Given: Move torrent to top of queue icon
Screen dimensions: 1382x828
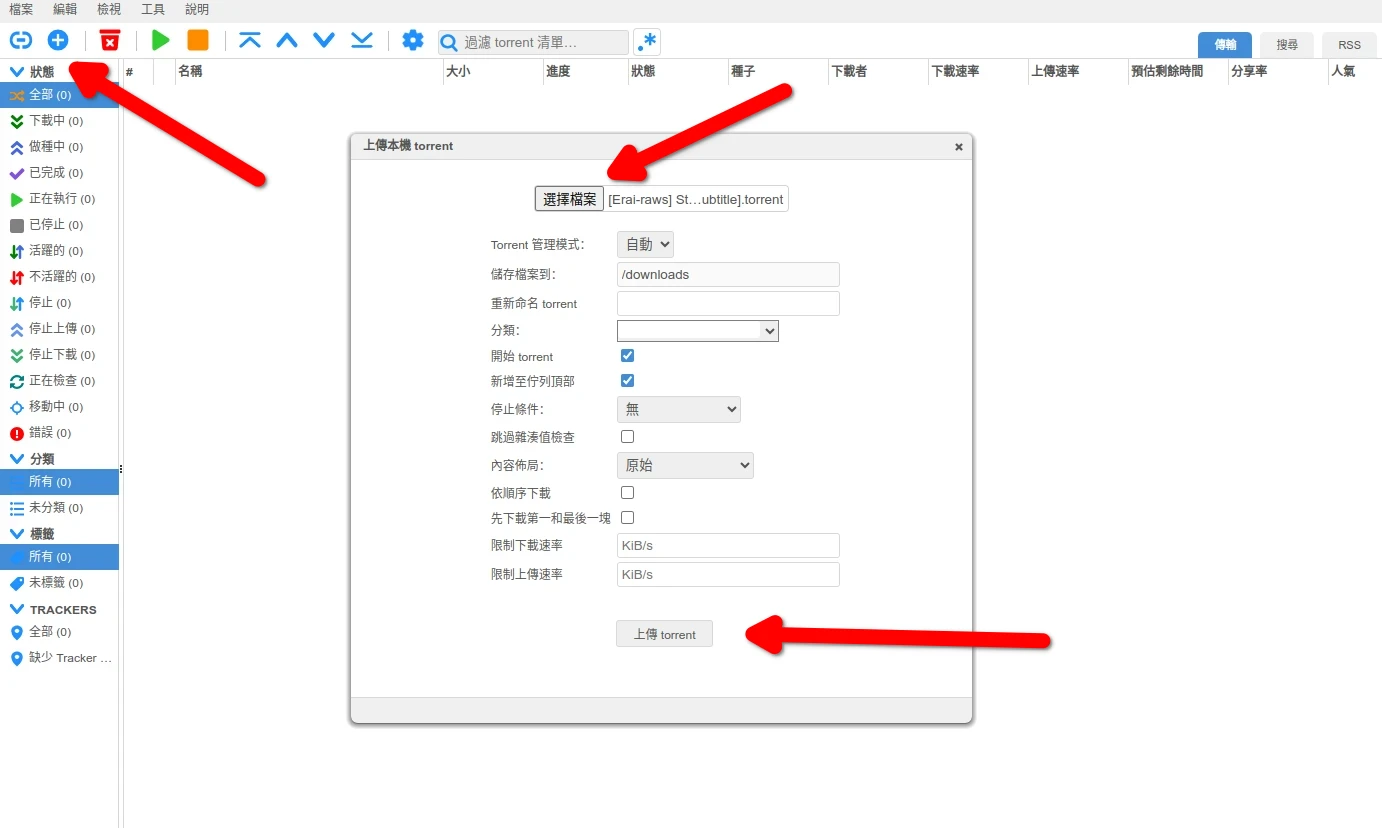Looking at the screenshot, I should click(x=249, y=40).
